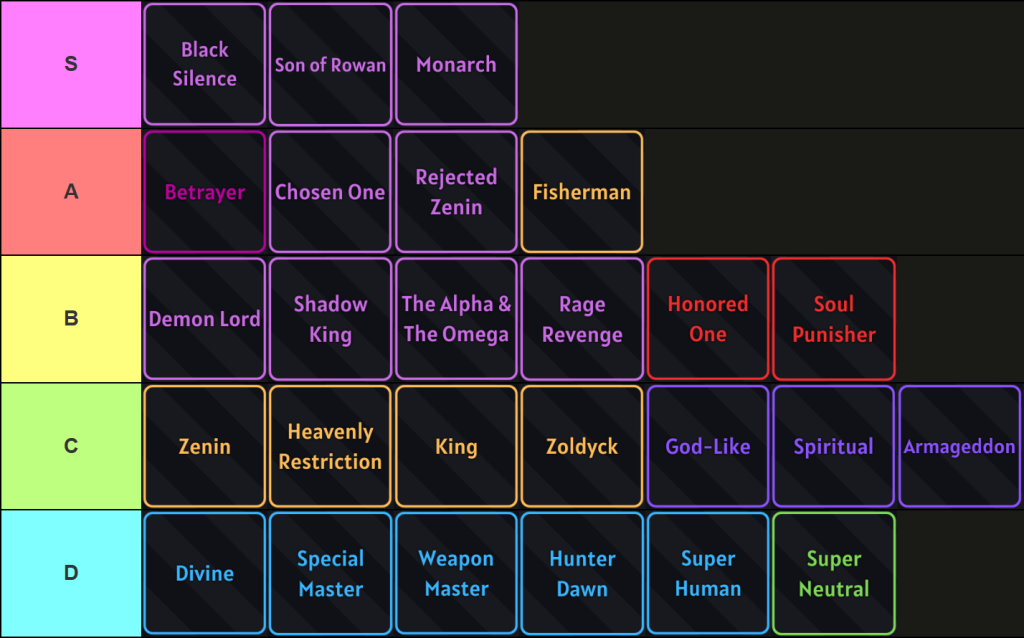Click the Black Silence tile

(x=205, y=64)
